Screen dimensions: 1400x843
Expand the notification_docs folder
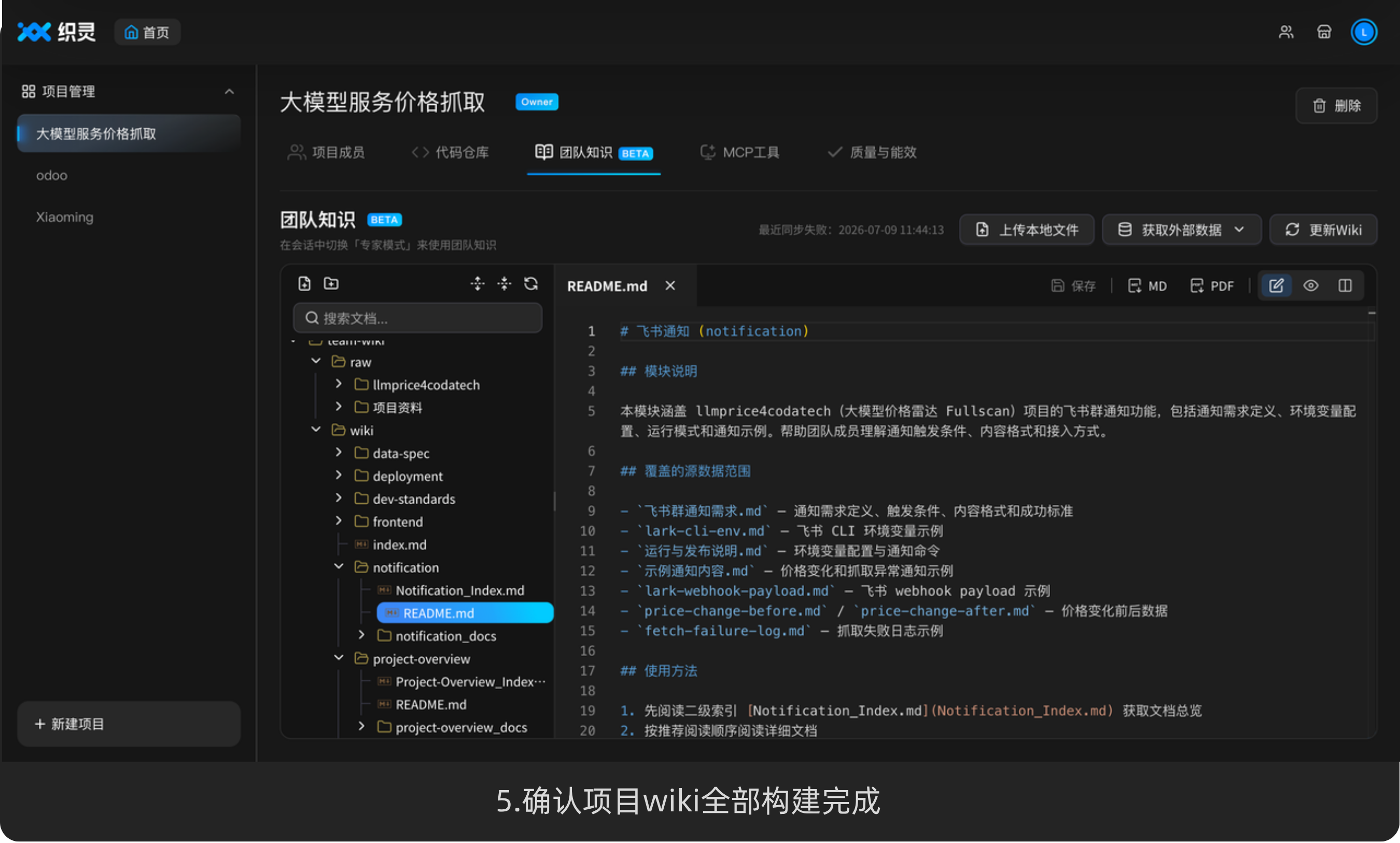pyautogui.click(x=361, y=634)
